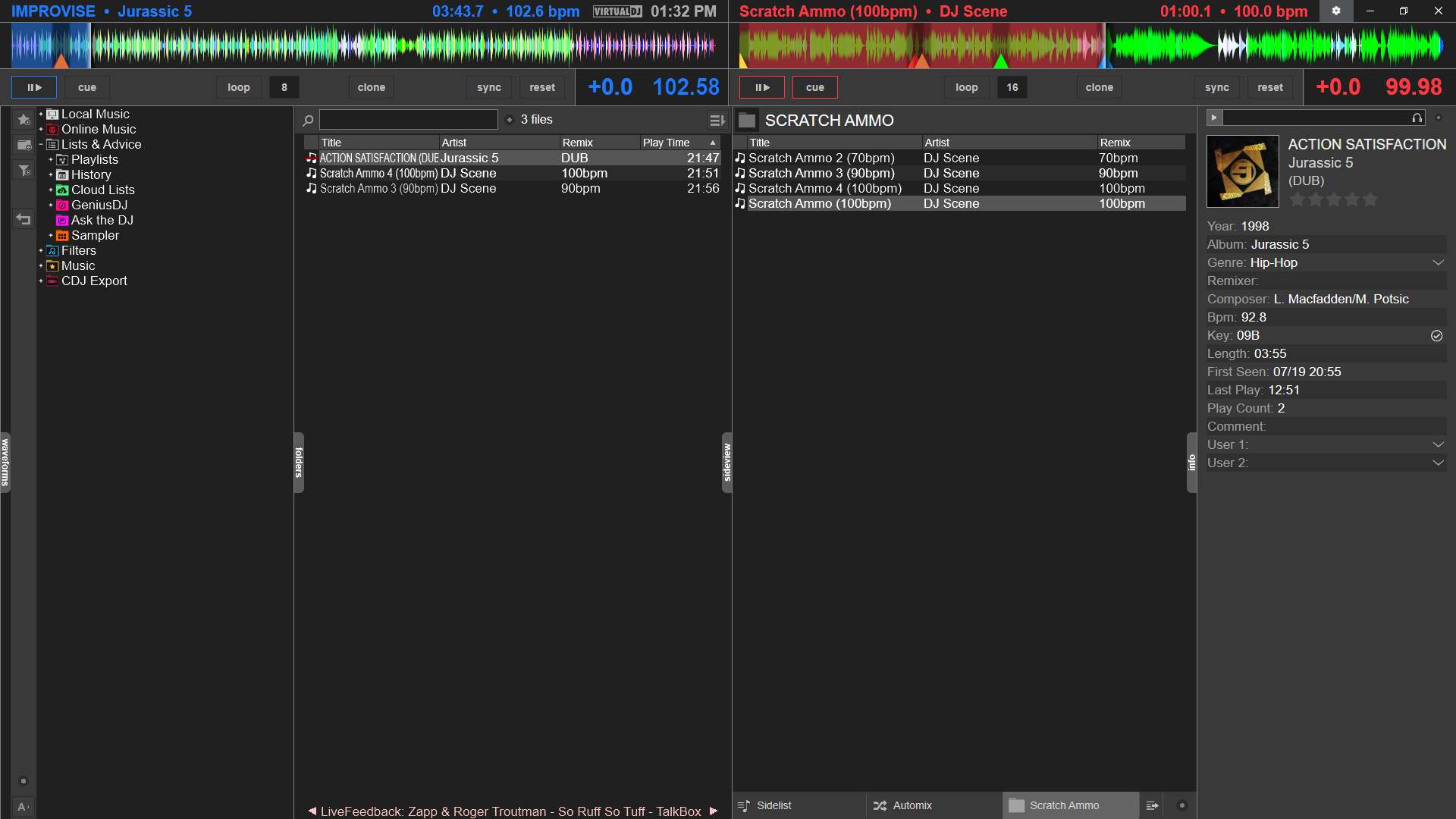Click the magnifier search icon
Viewport: 1456px width, 819px height.
308,120
